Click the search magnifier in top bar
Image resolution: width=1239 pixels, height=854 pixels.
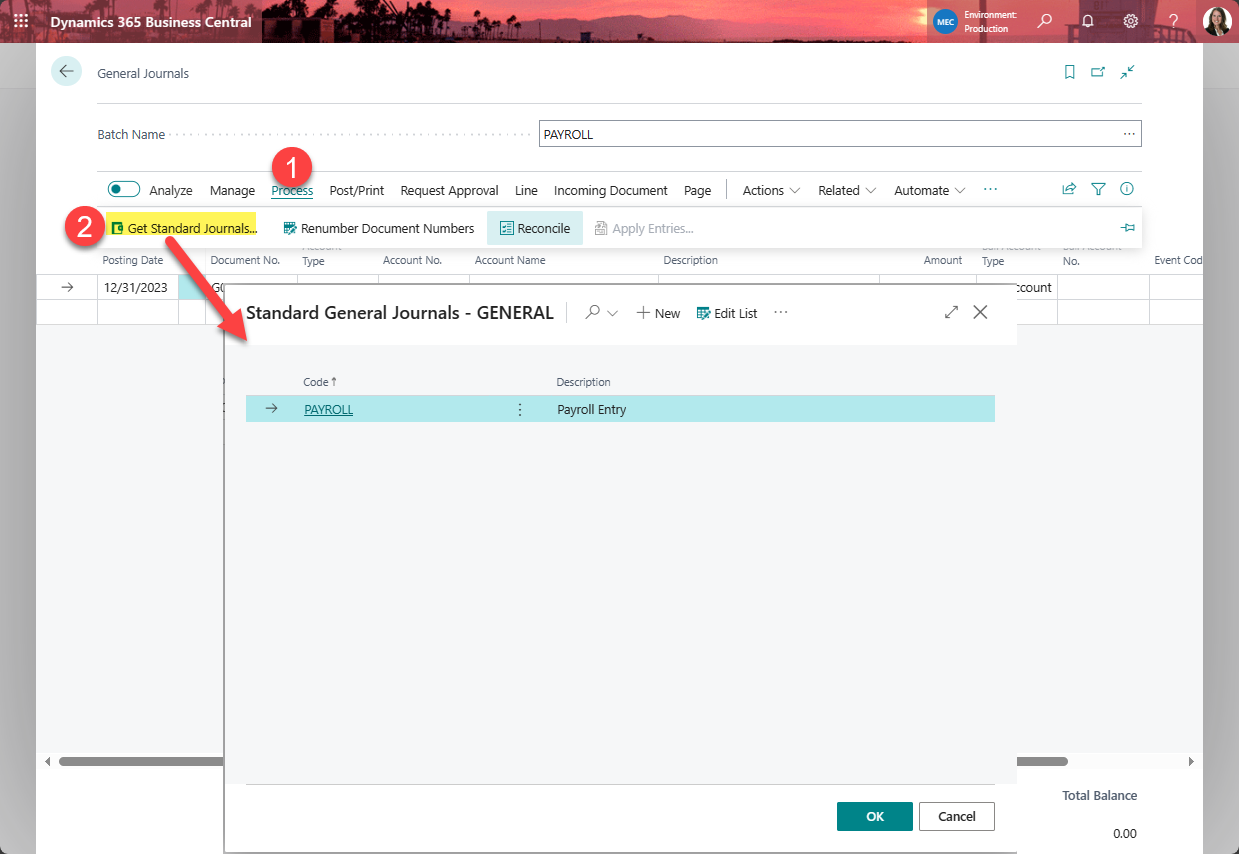1045,21
